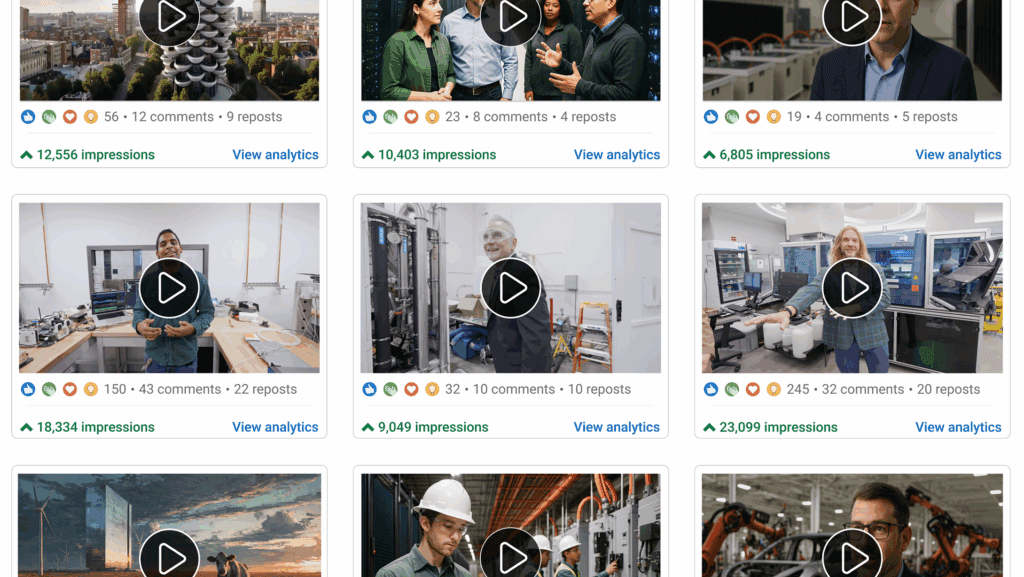Click the '12,556 impressions' text

(95, 155)
